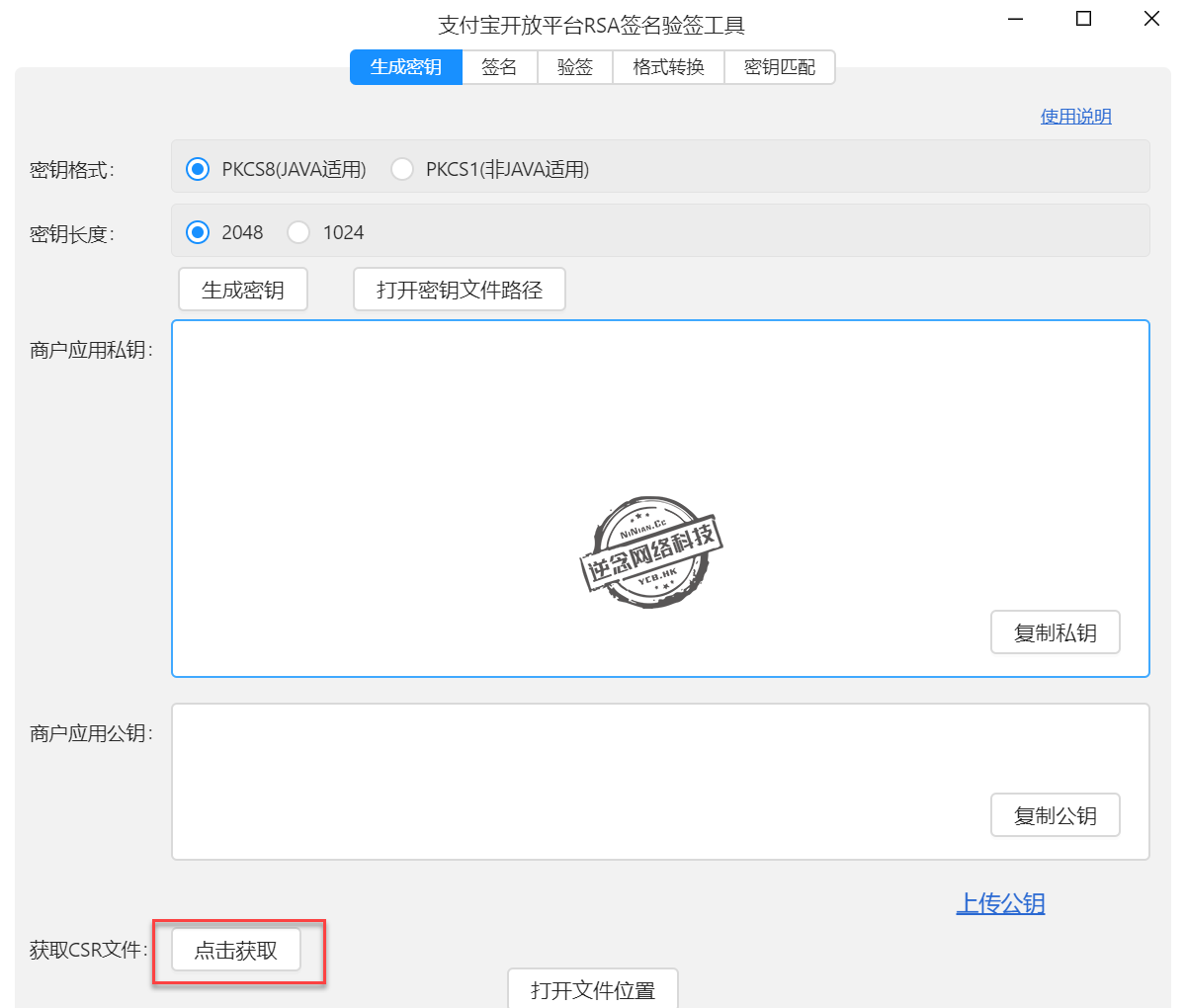
Task: Copy public key with 复制公钥
Action: click(x=1056, y=815)
